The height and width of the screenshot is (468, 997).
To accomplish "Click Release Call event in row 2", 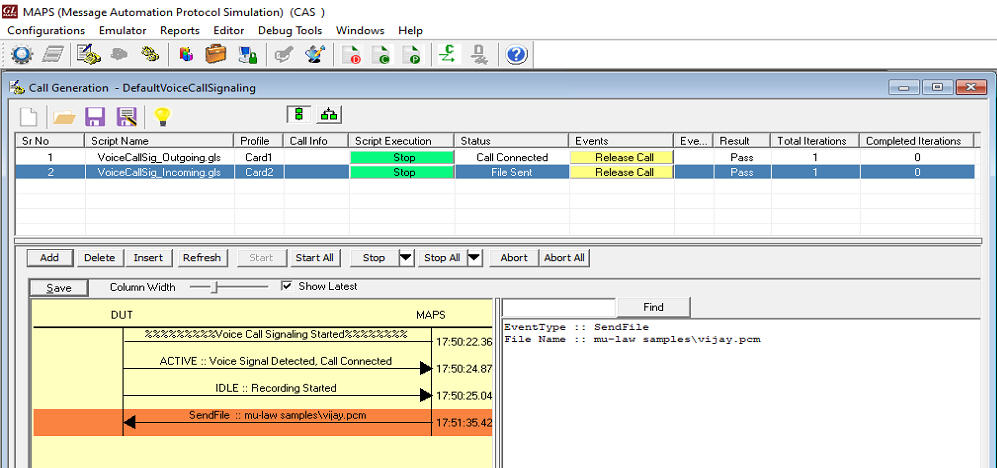I will coord(621,172).
